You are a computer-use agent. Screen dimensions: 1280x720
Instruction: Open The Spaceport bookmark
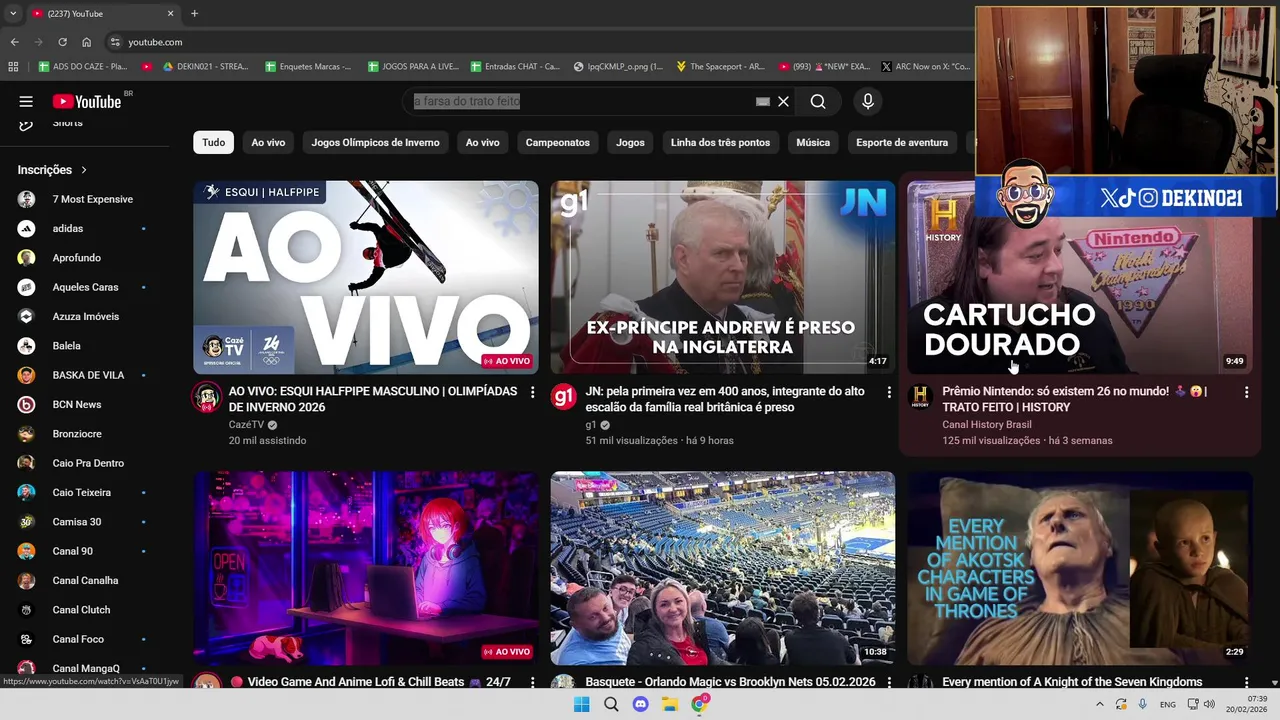point(720,67)
